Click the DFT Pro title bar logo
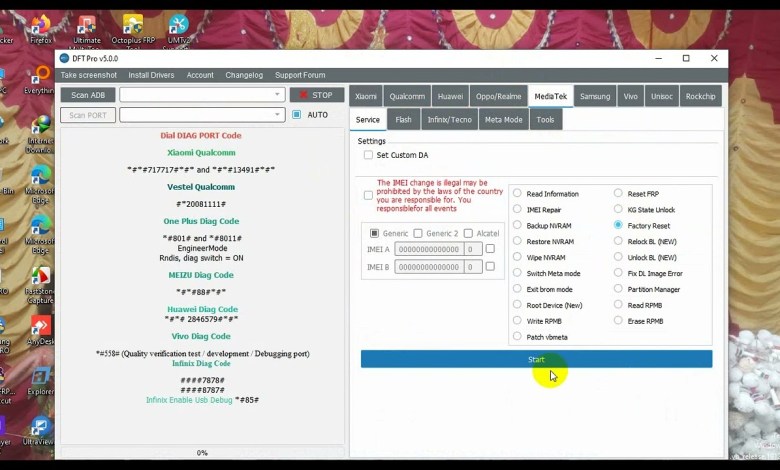Image resolution: width=780 pixels, height=470 pixels. pos(65,59)
